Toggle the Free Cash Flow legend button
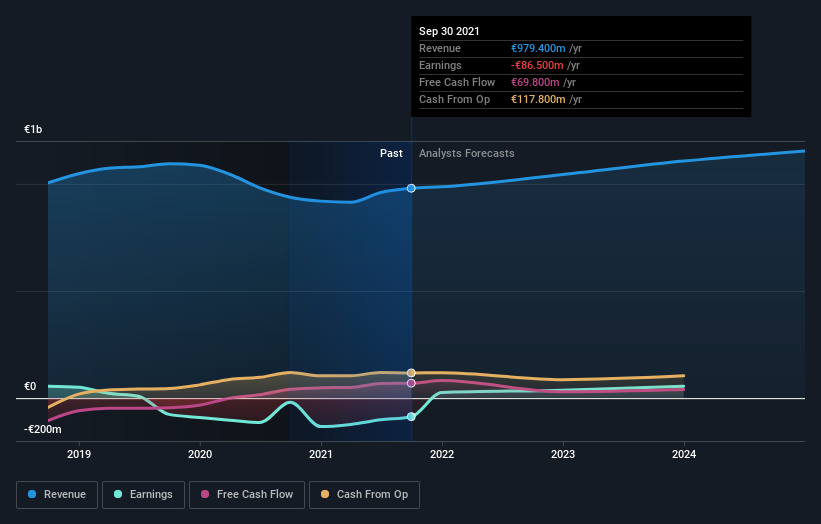This screenshot has width=821, height=524. coord(247,495)
